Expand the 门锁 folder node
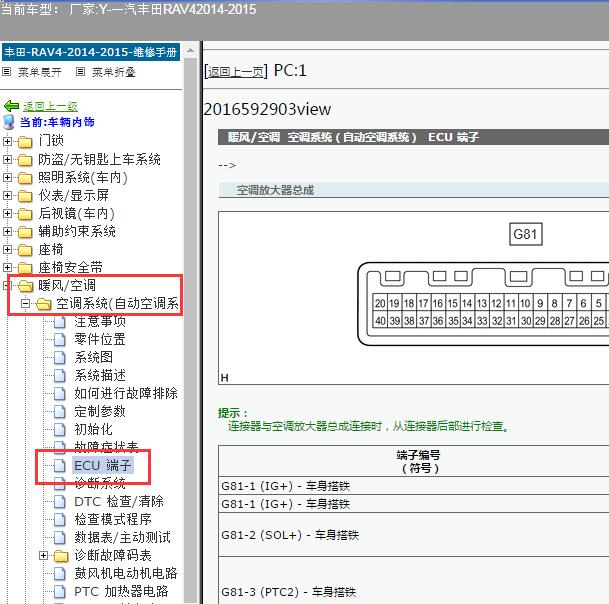 click(x=7, y=141)
